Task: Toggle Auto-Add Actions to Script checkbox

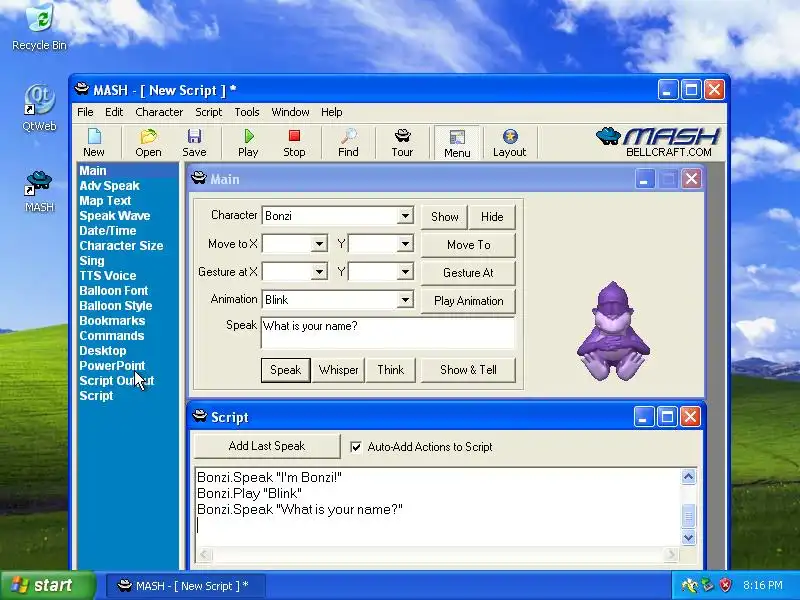Action: tap(356, 447)
